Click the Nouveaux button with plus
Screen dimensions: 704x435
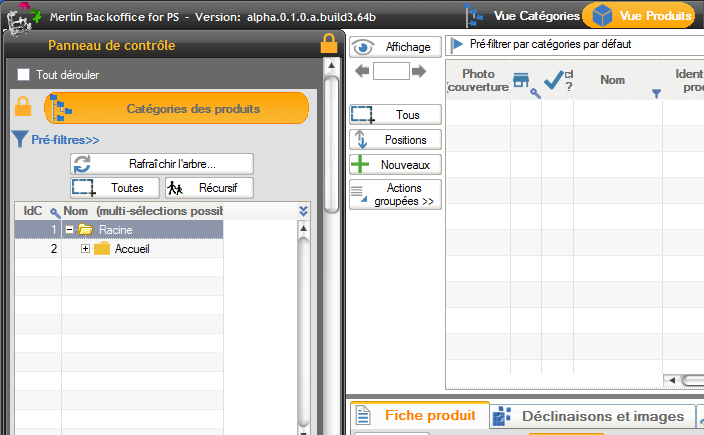(x=395, y=165)
